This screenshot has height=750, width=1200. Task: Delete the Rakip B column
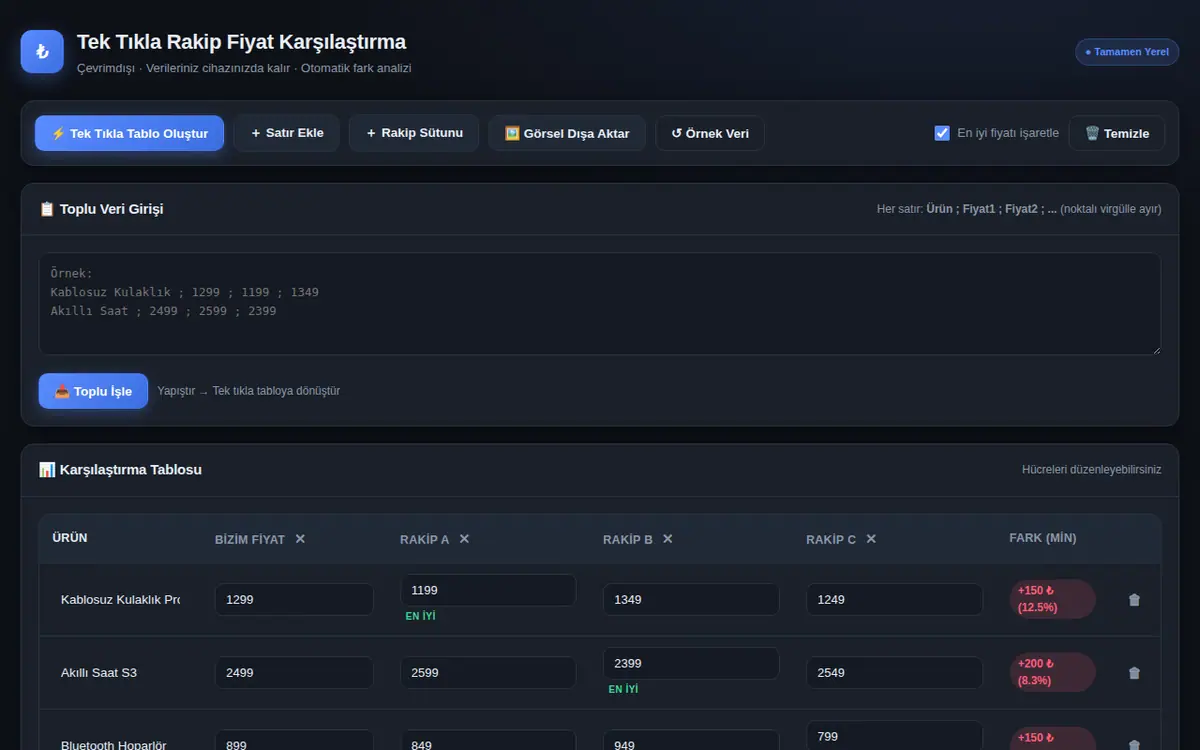(668, 539)
